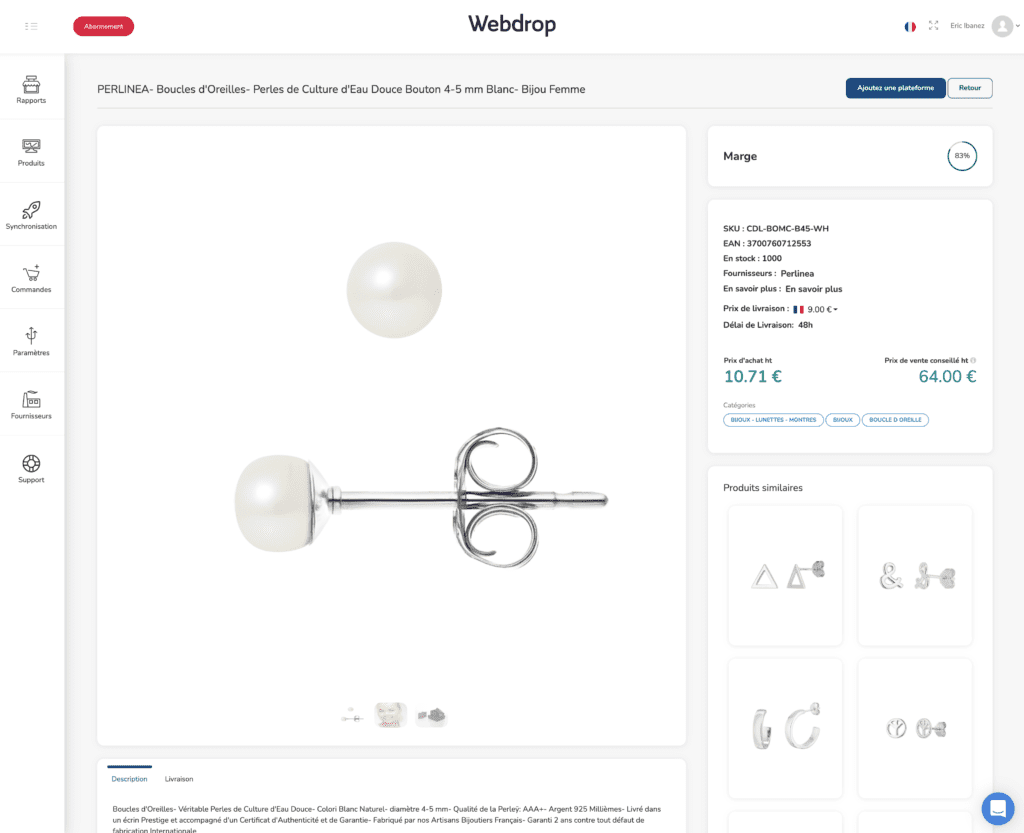The image size is (1024, 833).
Task: Click the Ajoutez une plateforme button
Action: click(x=895, y=88)
